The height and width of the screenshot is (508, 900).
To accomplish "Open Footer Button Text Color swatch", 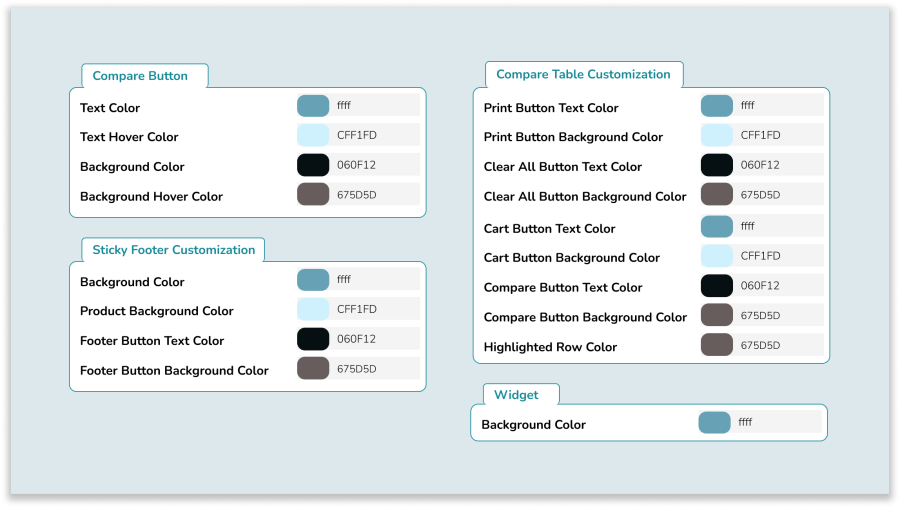I will pyautogui.click(x=313, y=339).
